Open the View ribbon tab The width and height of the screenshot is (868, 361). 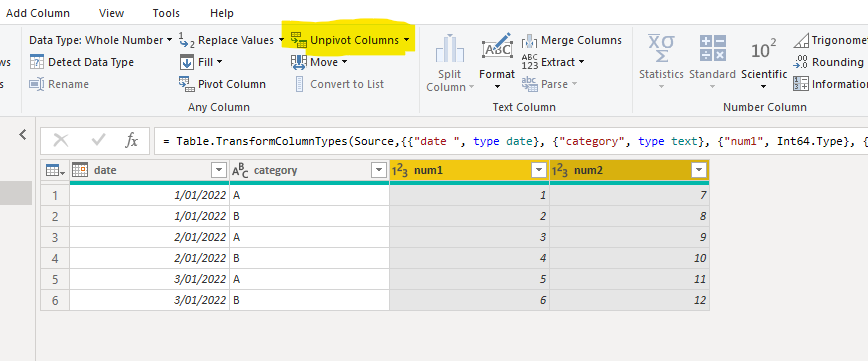111,13
